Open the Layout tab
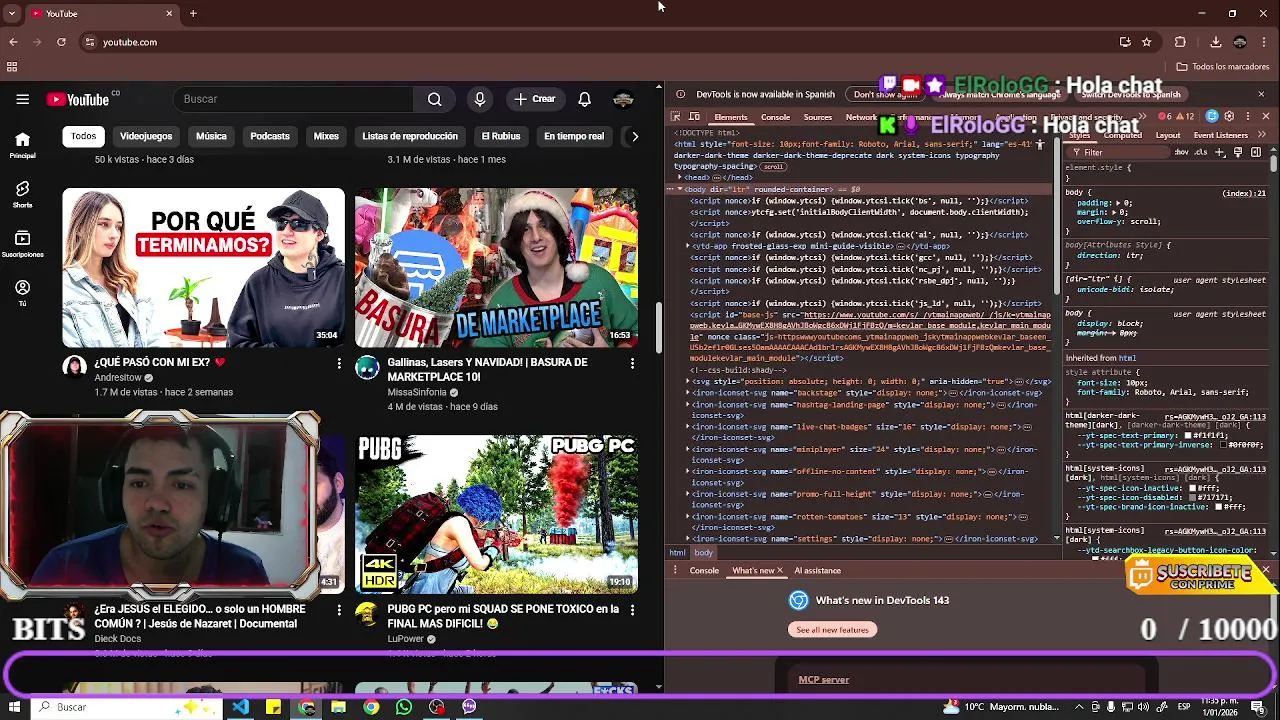The height and width of the screenshot is (720, 1280). click(x=1168, y=135)
